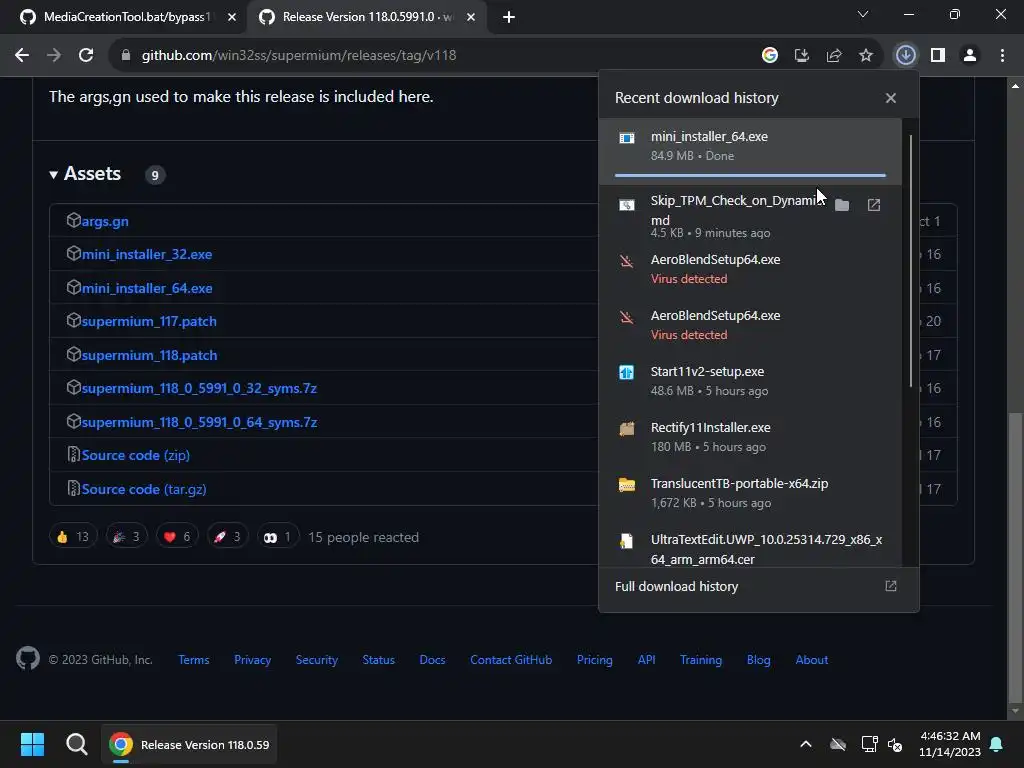
Task: Click Full download history text
Action: 677,586
